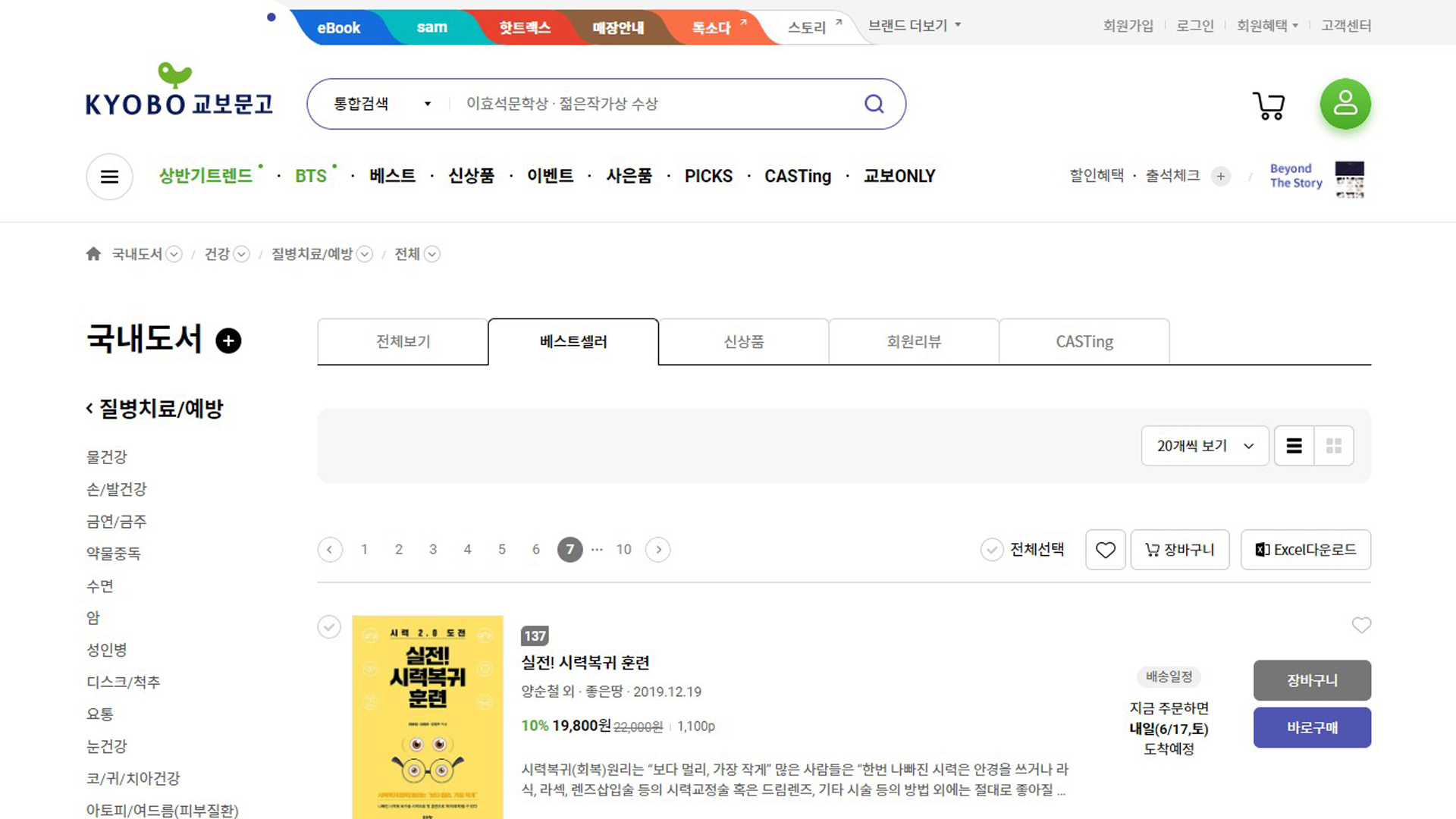Open the hamburger category menu

(x=109, y=177)
